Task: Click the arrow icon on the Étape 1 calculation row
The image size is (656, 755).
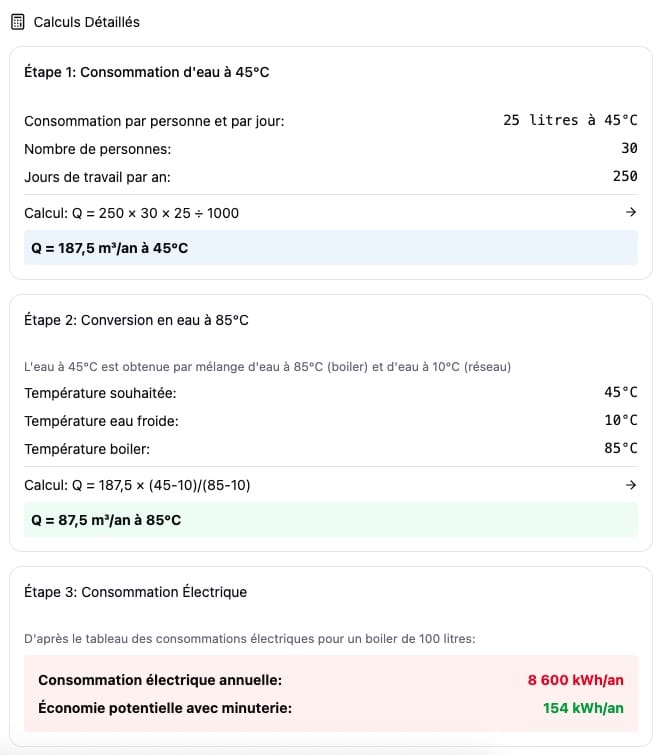Action: click(630, 212)
